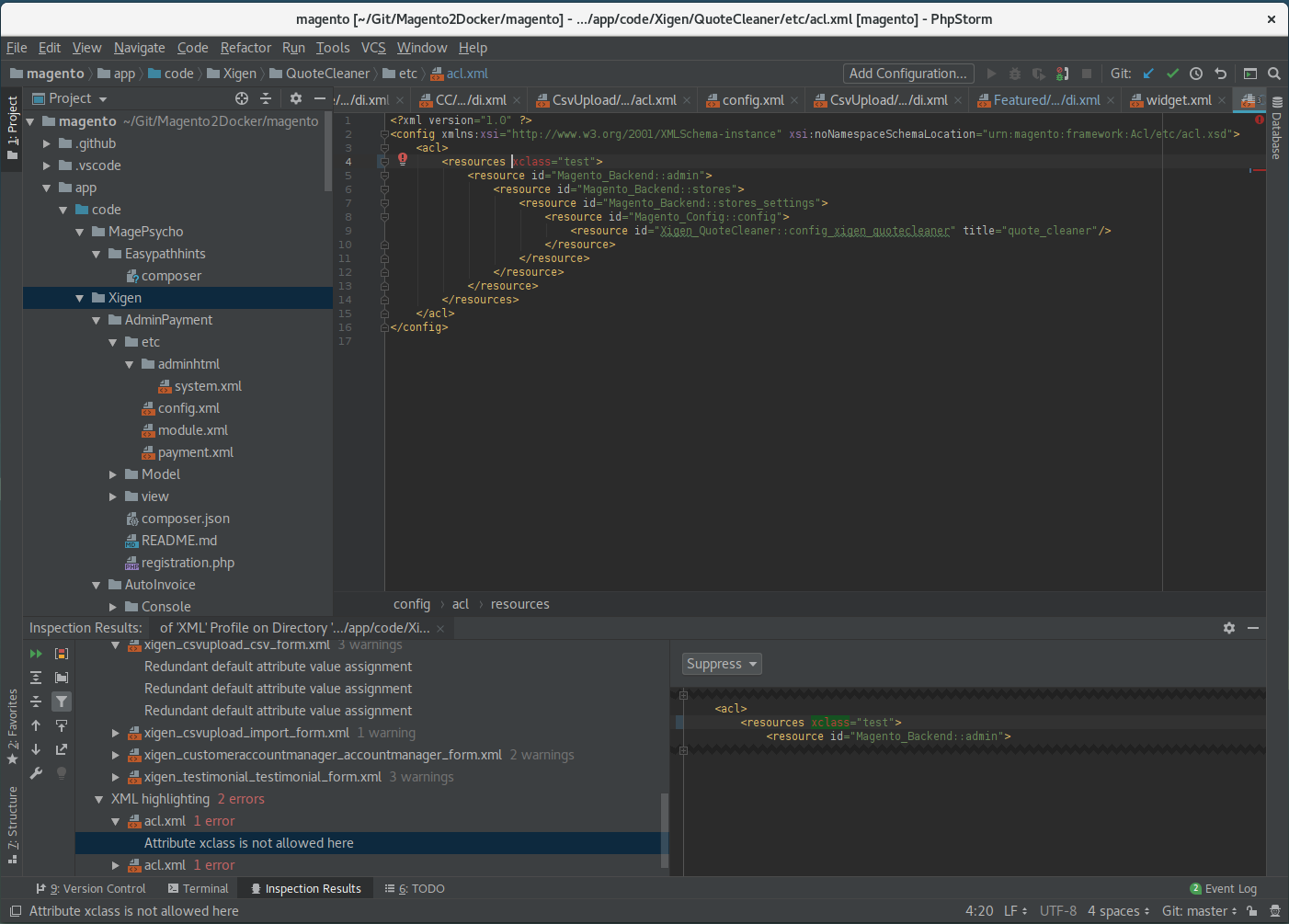
Task: Click the UTF-8 encoding in status bar
Action: 1057,911
